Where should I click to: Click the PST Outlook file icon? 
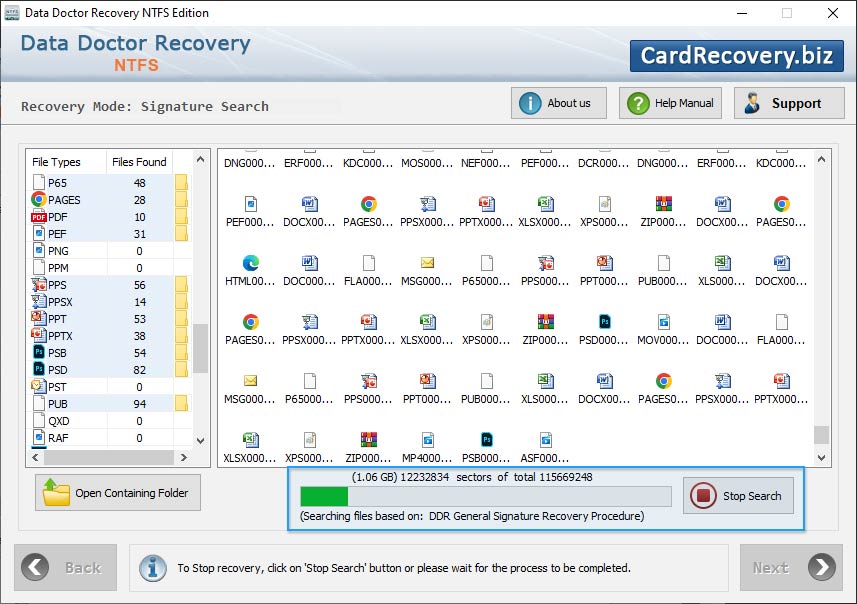(x=39, y=386)
